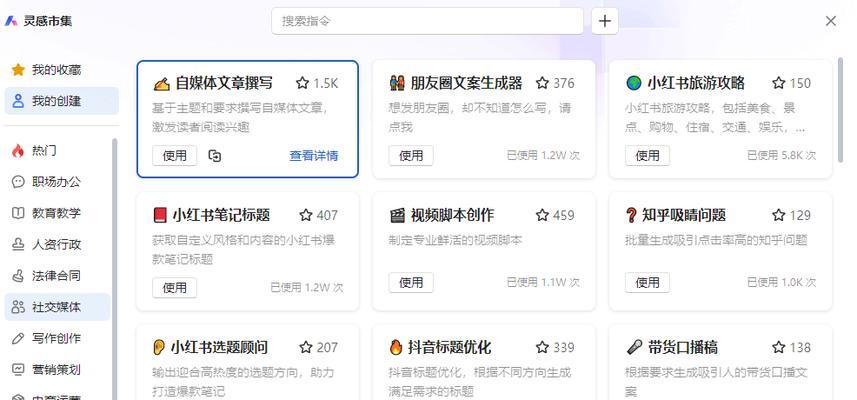Image resolution: width=857 pixels, height=400 pixels.
Task: Click the writing-hand icon of 自媒体文章撰写
Action: coord(161,84)
